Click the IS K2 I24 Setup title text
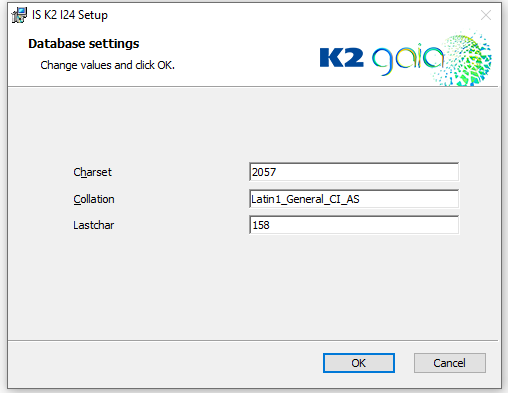 70,15
